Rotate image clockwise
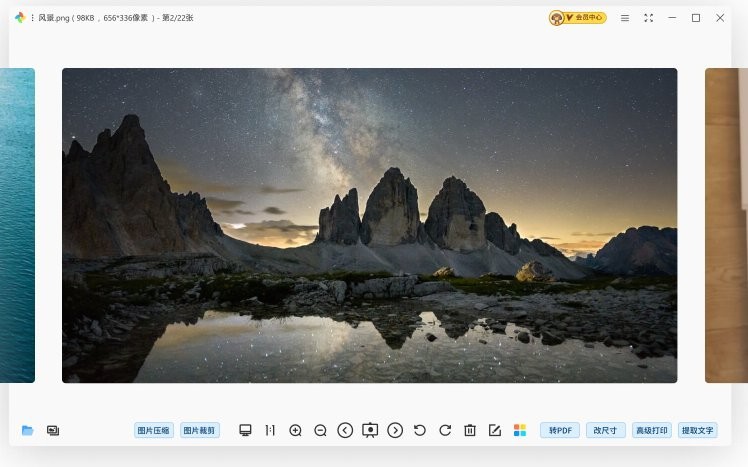This screenshot has height=467, width=748. (445, 430)
